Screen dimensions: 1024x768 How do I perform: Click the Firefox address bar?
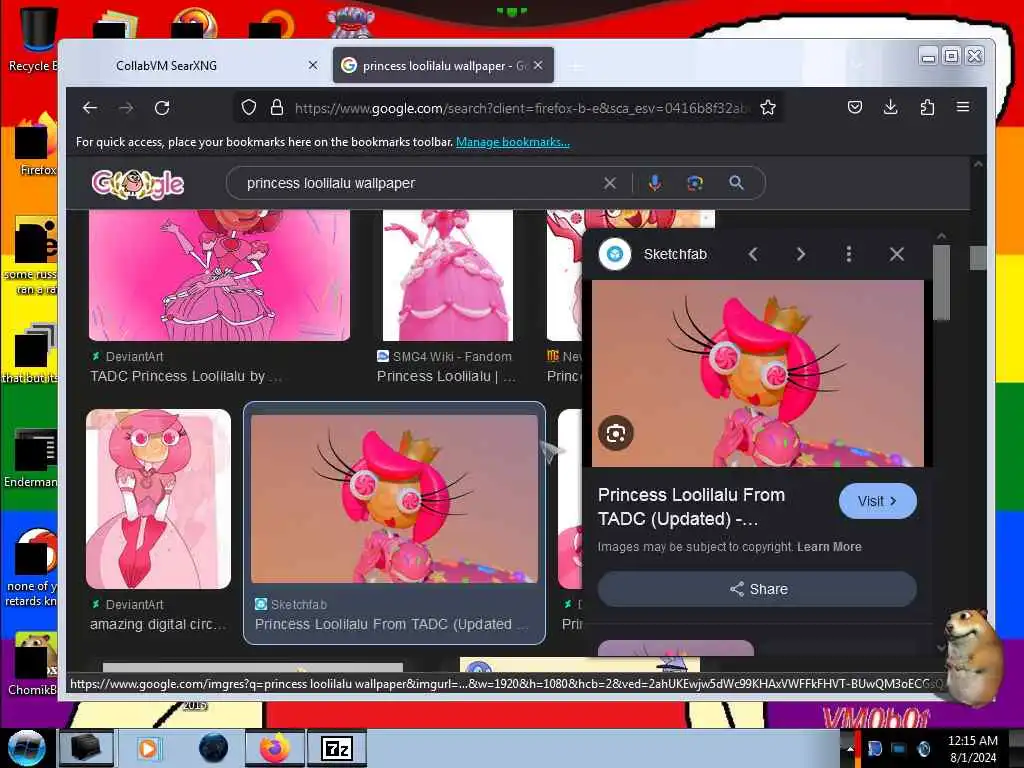(x=521, y=108)
